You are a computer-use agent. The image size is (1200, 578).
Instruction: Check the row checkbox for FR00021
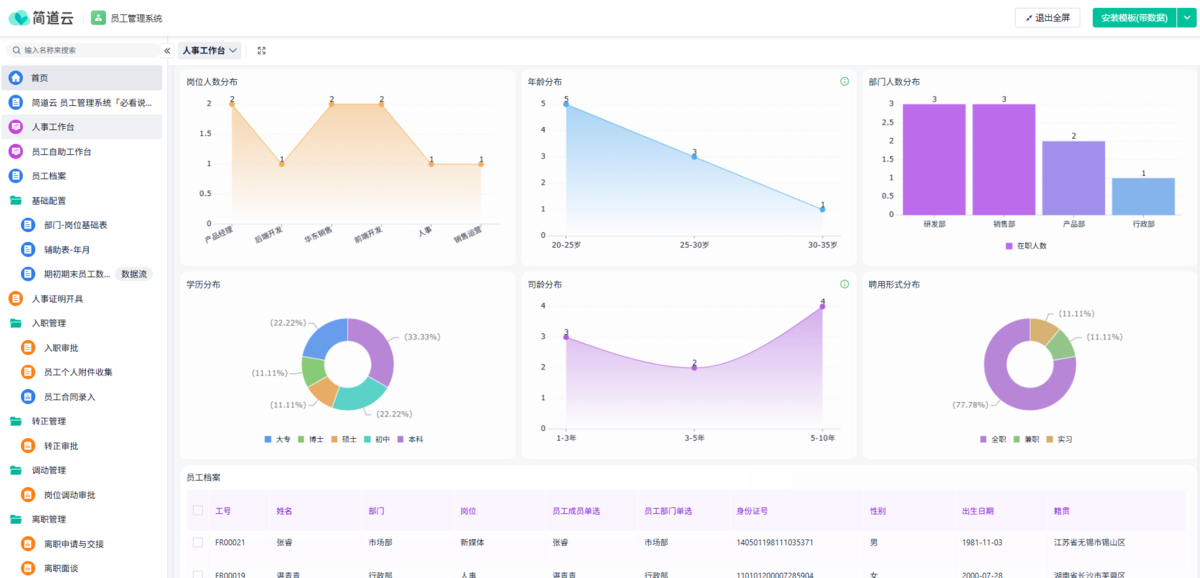[x=197, y=543]
